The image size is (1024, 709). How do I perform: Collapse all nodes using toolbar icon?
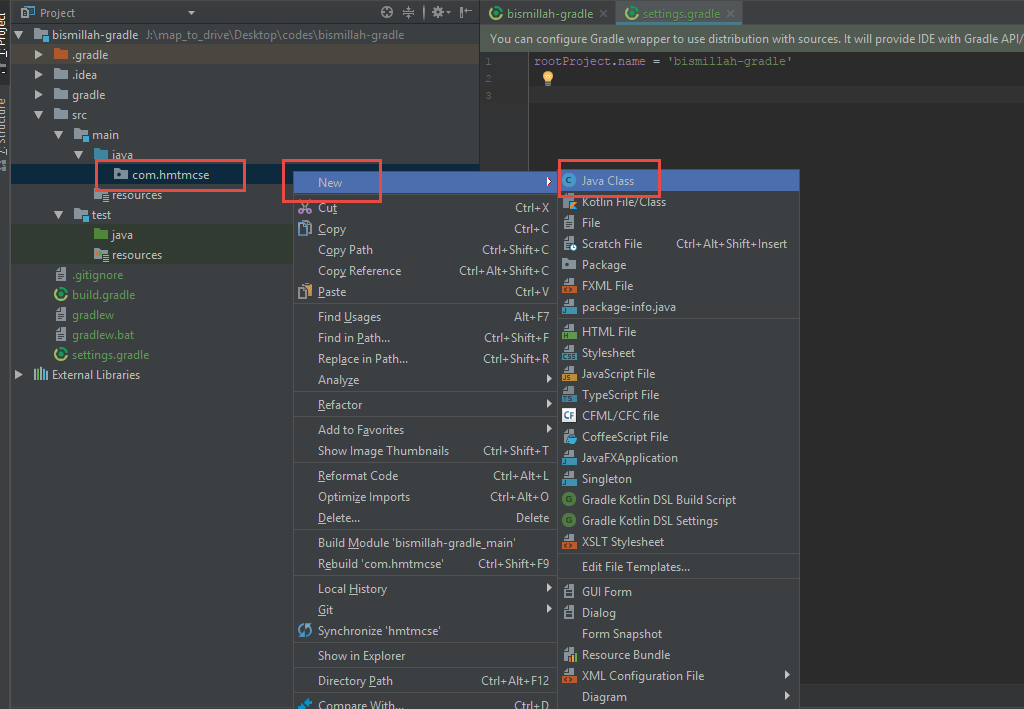click(x=408, y=14)
